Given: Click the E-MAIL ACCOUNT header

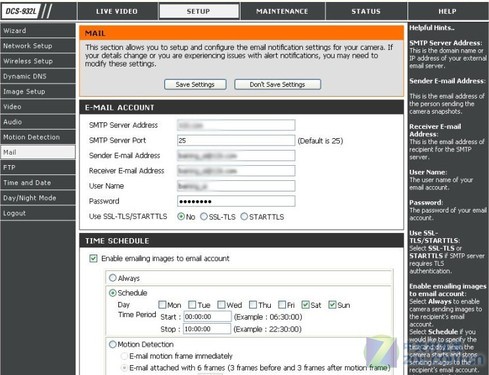Looking at the screenshot, I should pos(120,108).
